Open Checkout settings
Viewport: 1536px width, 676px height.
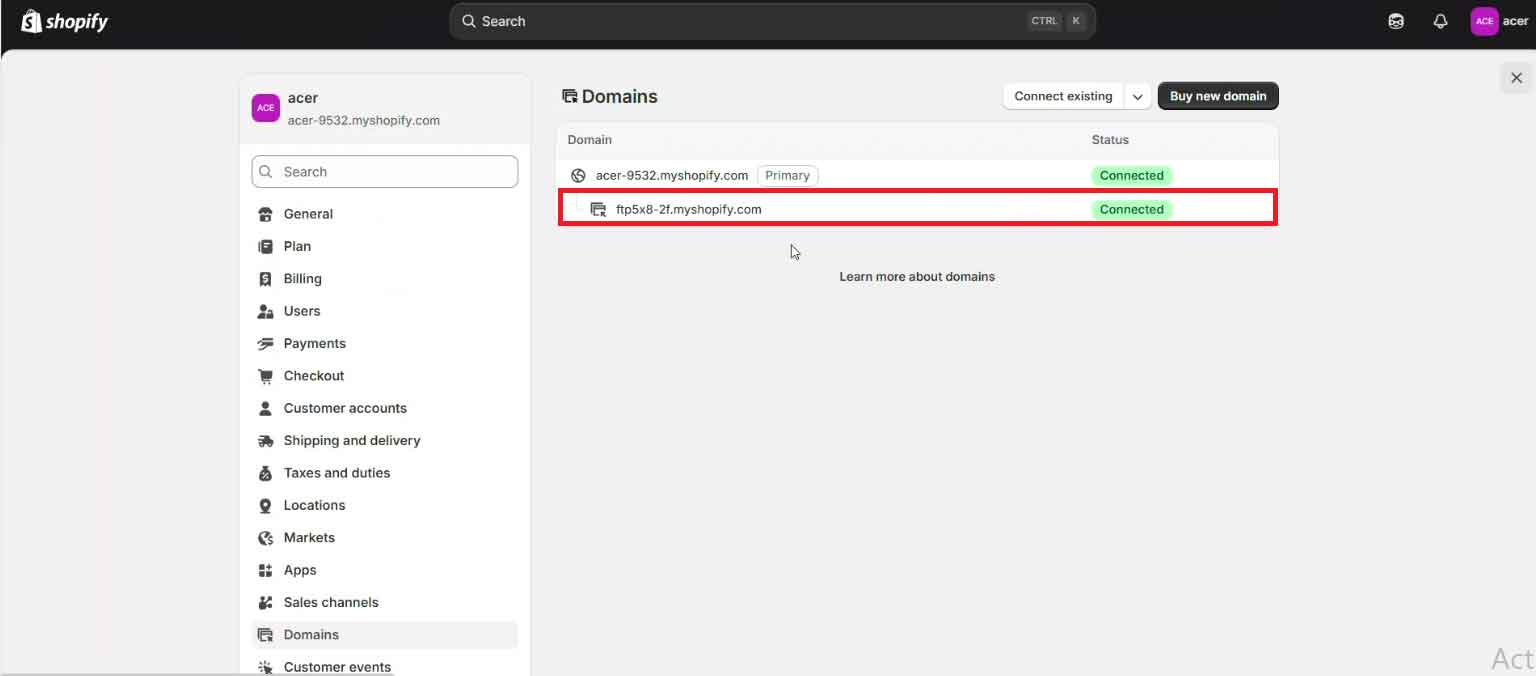(x=385, y=376)
